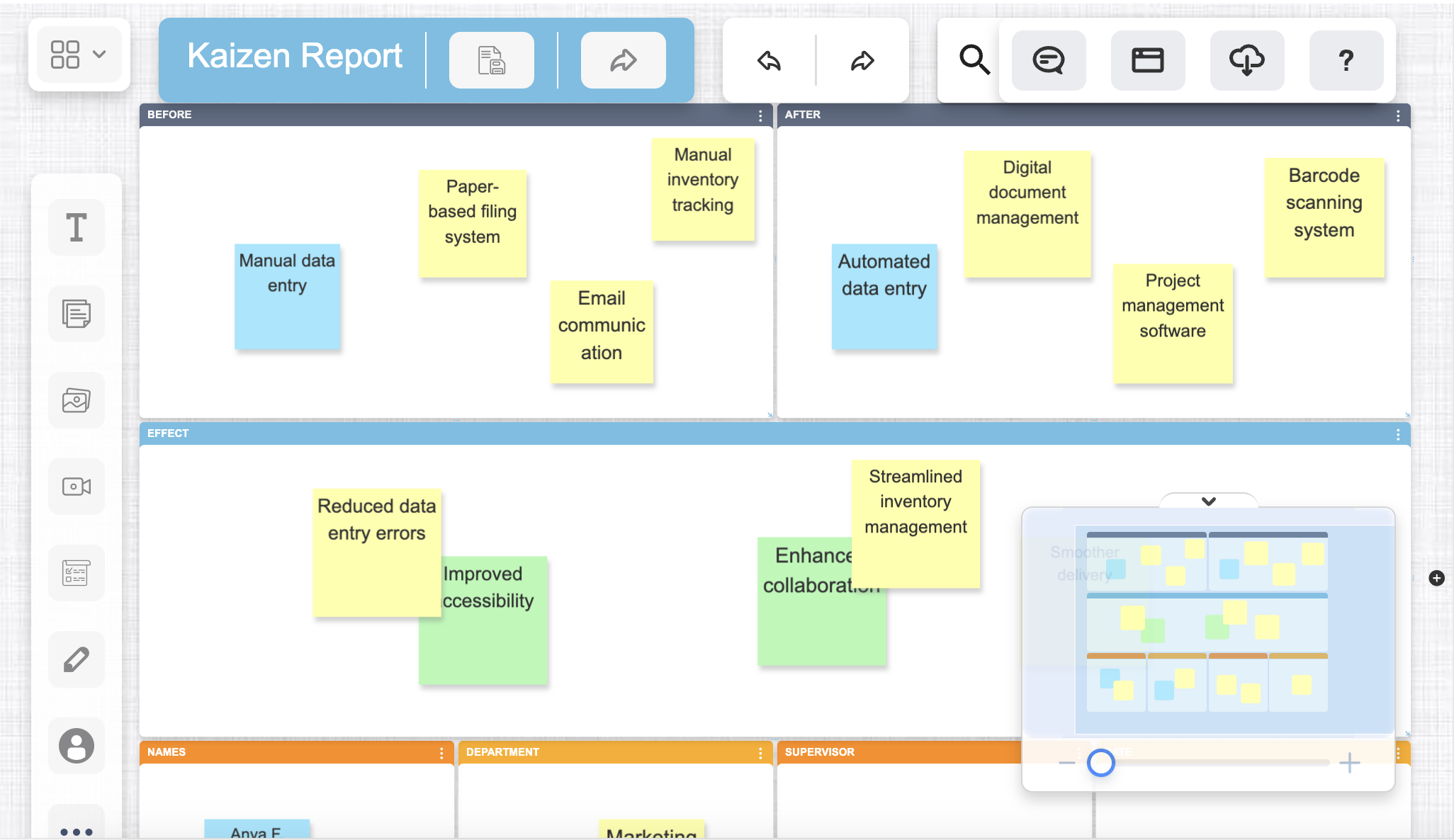Screen dimensions: 1454x840
Task: Click the video camera tool
Action: (x=77, y=487)
